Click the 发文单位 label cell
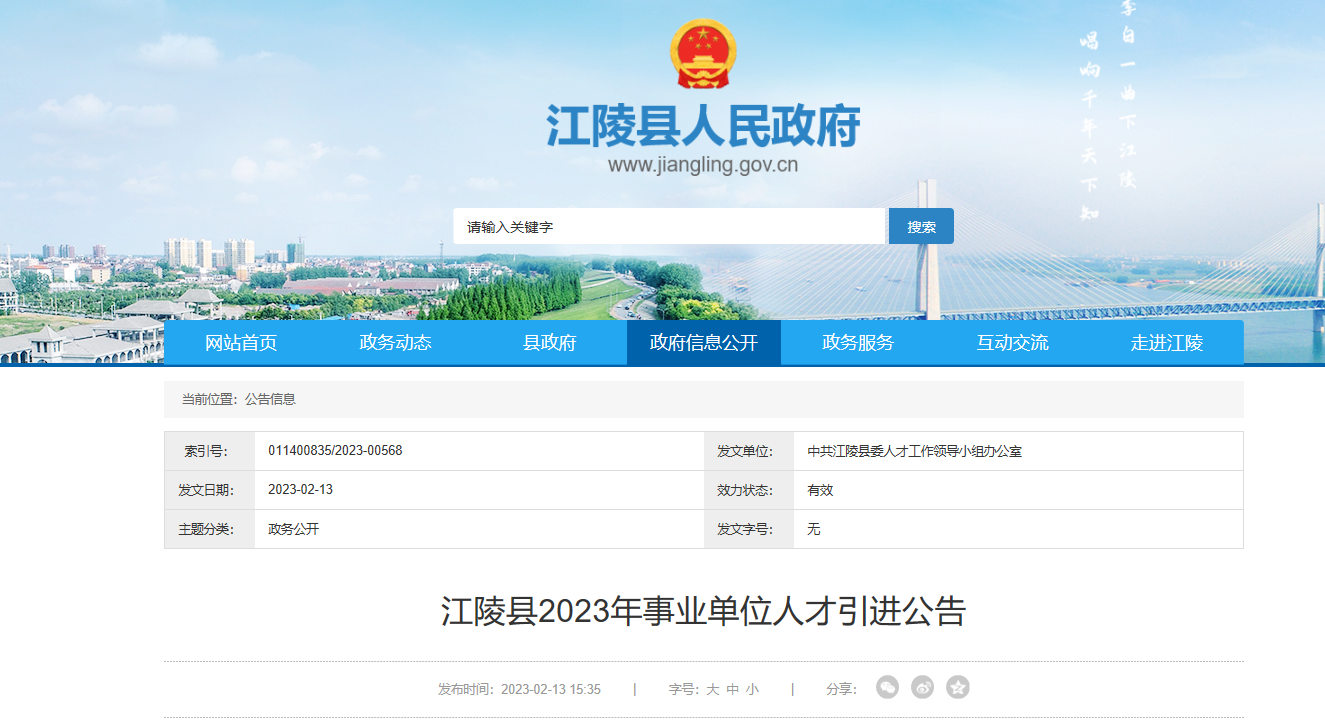 coord(749,451)
